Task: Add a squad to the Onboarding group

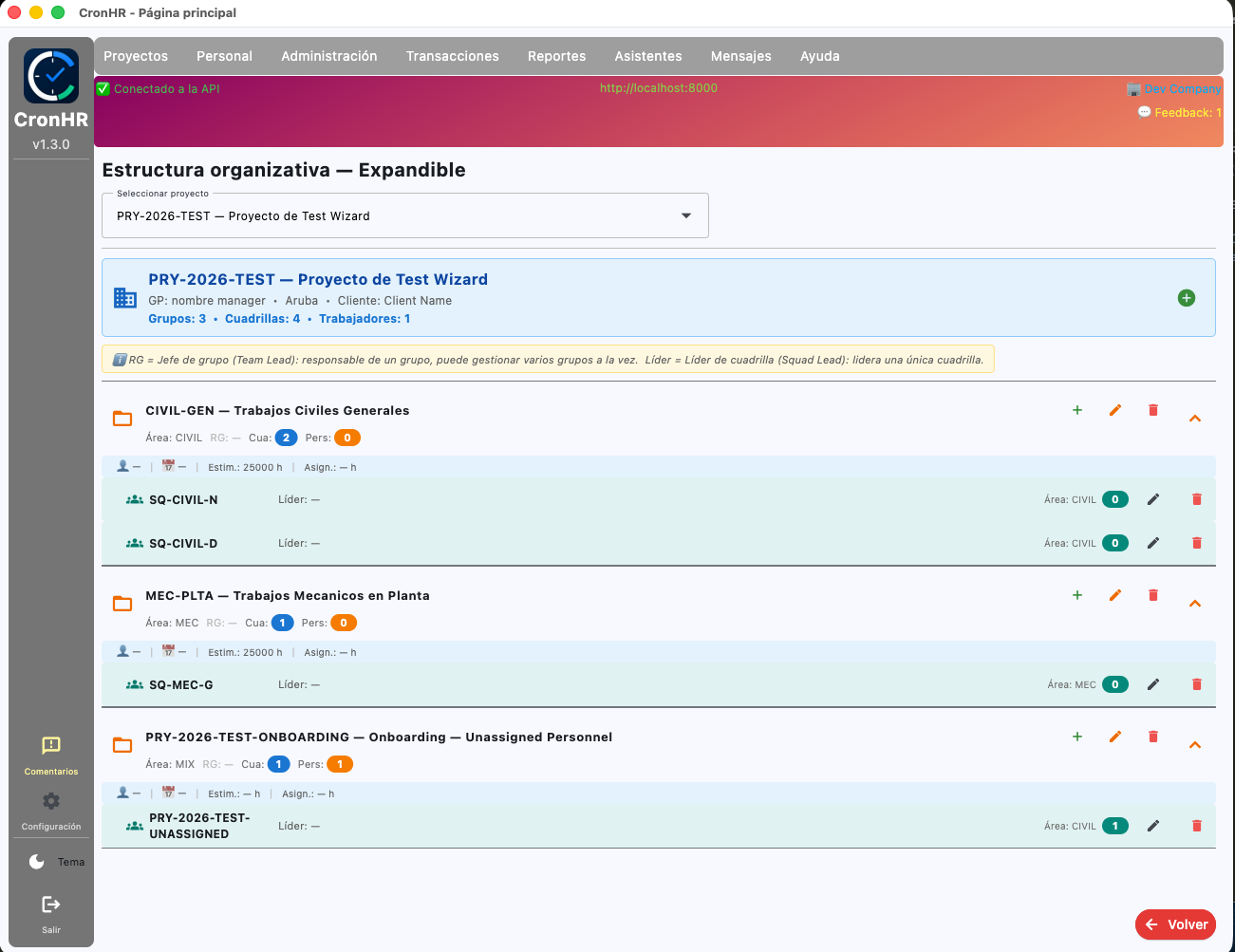Action: coord(1077,737)
